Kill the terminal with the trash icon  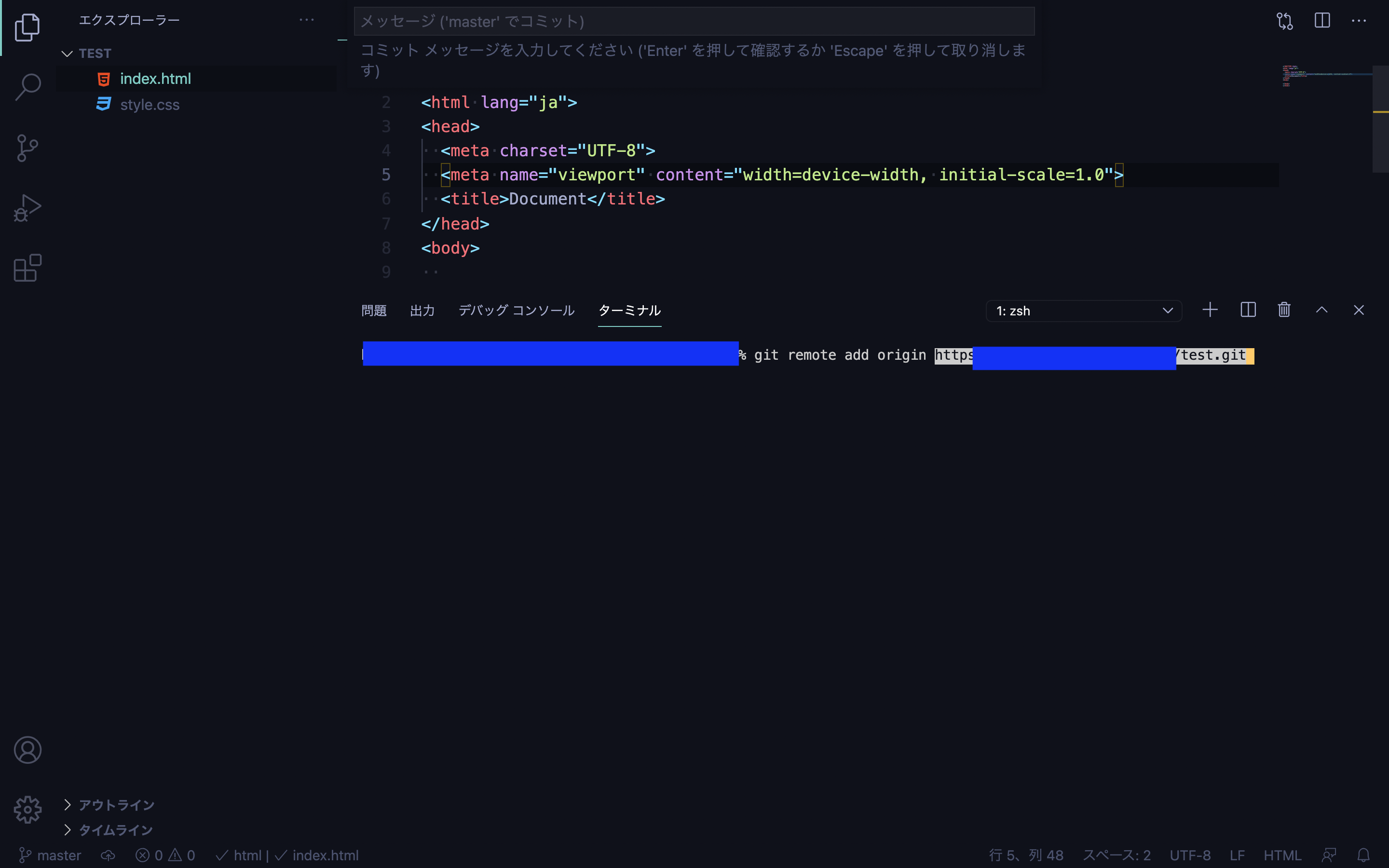coord(1283,310)
